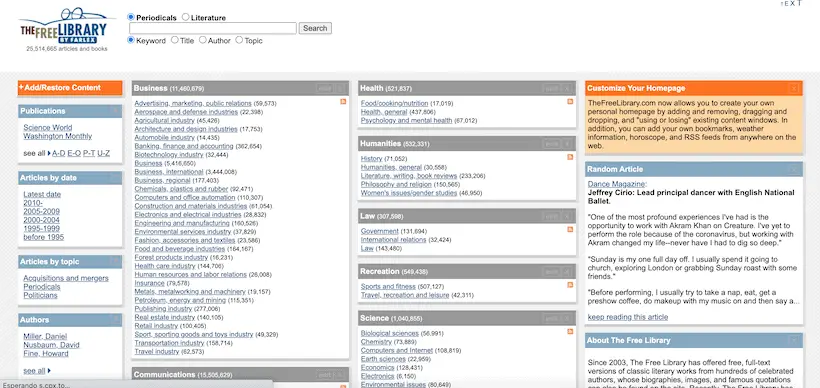Viewport: 820px width, 388px height.
Task: Select the Literature radio button
Action: coord(186,17)
